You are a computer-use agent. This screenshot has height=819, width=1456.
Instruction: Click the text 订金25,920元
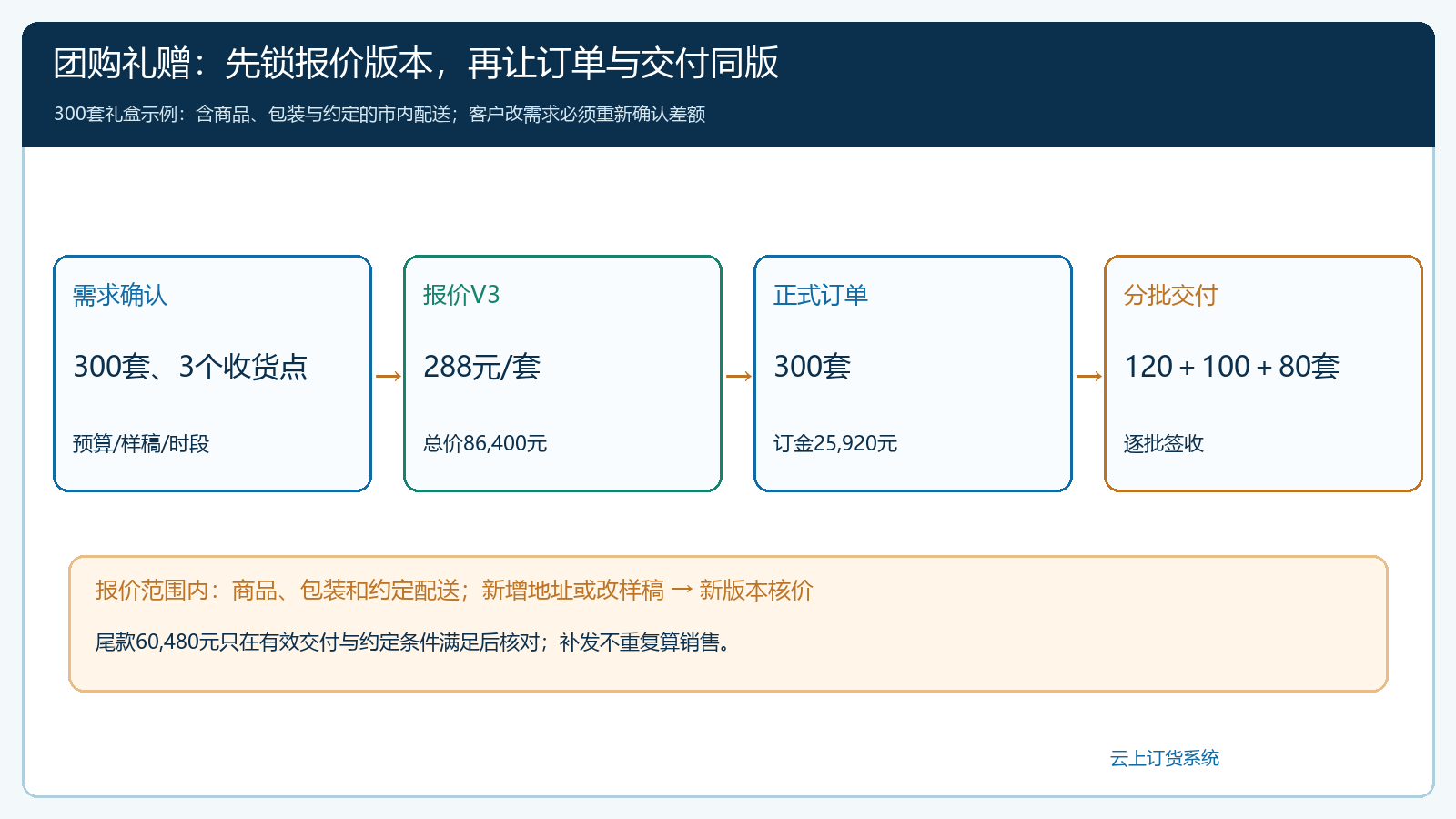(x=835, y=443)
